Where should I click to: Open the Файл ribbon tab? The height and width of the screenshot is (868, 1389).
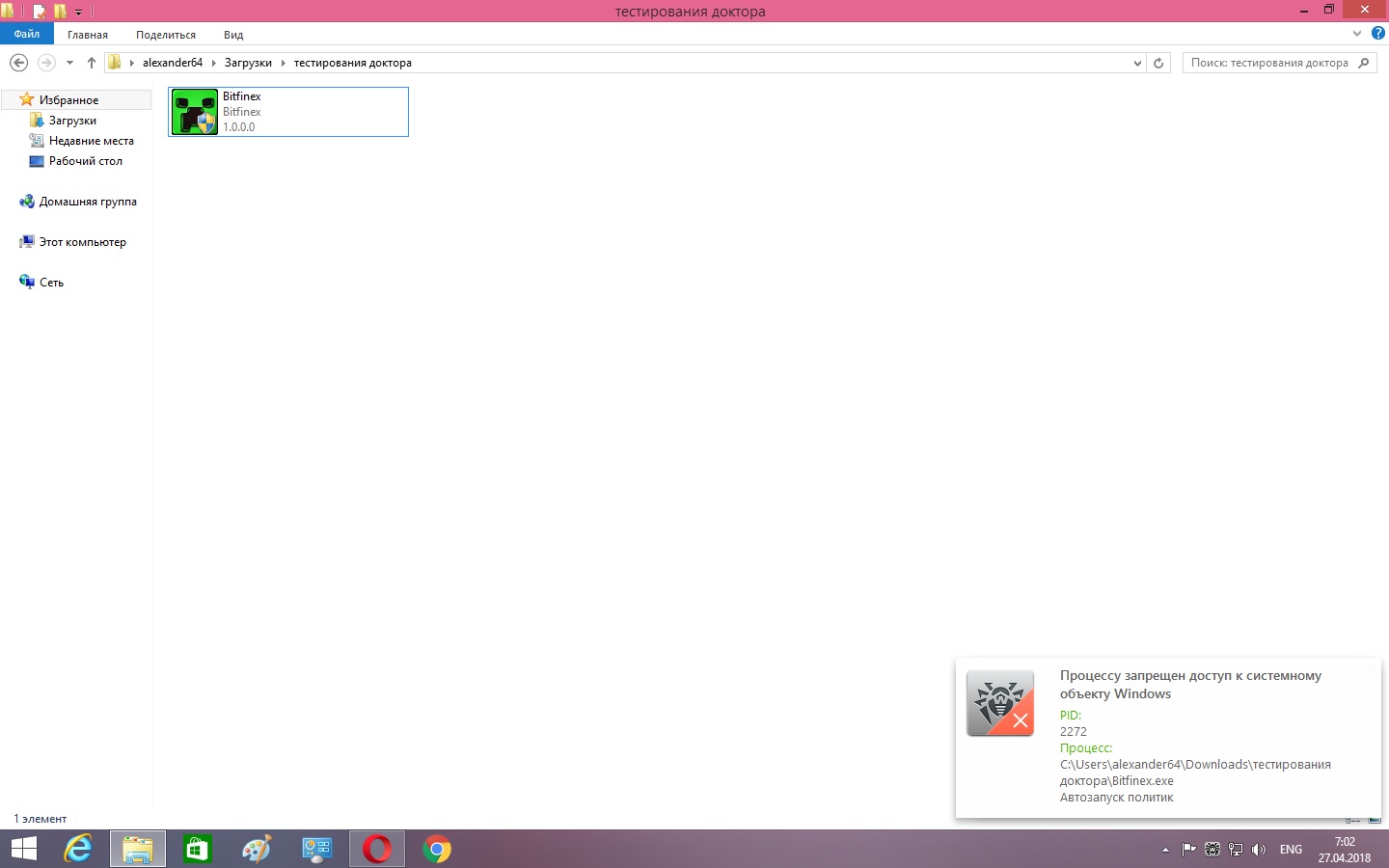click(27, 34)
